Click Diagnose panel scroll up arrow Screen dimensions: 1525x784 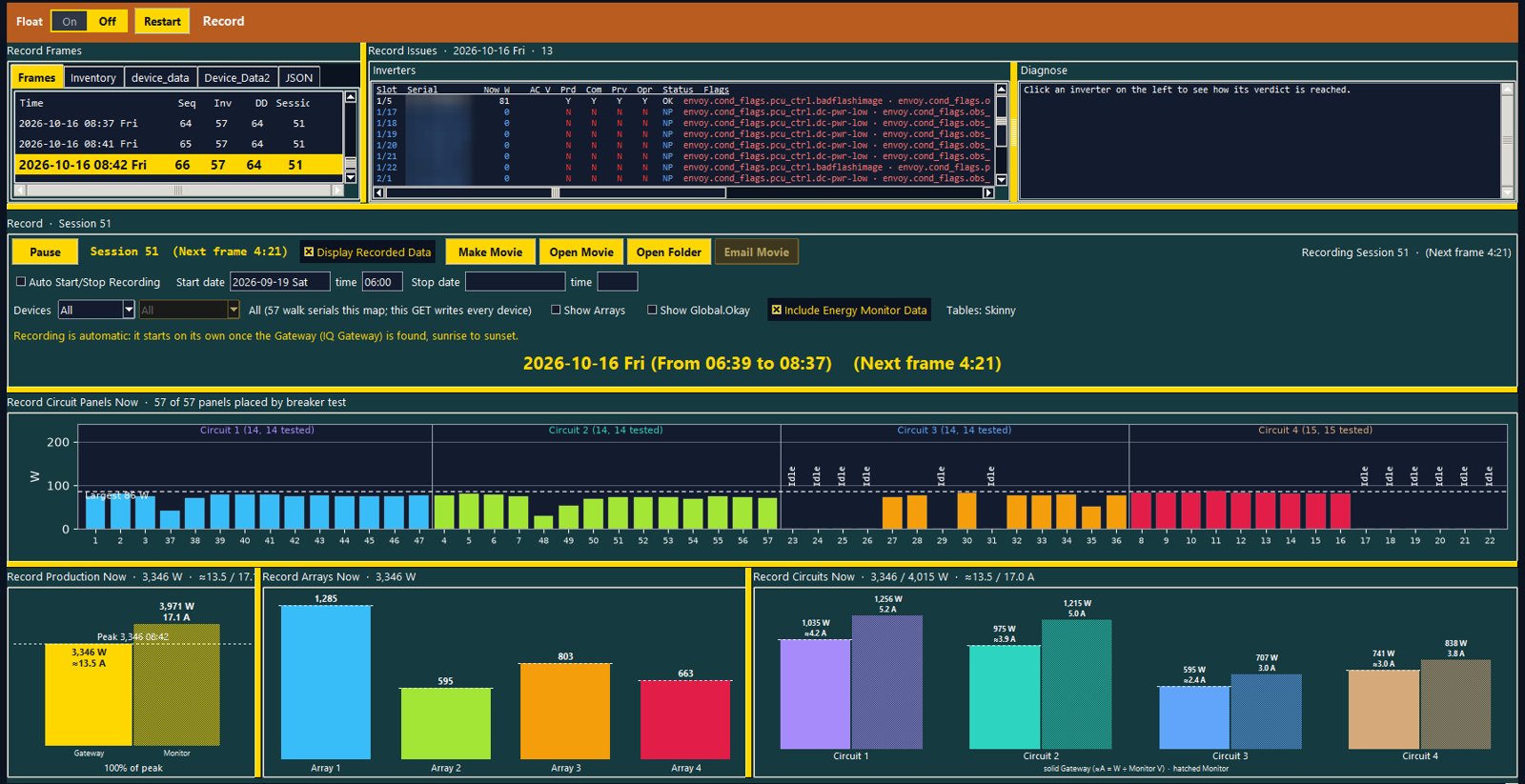pos(1507,90)
